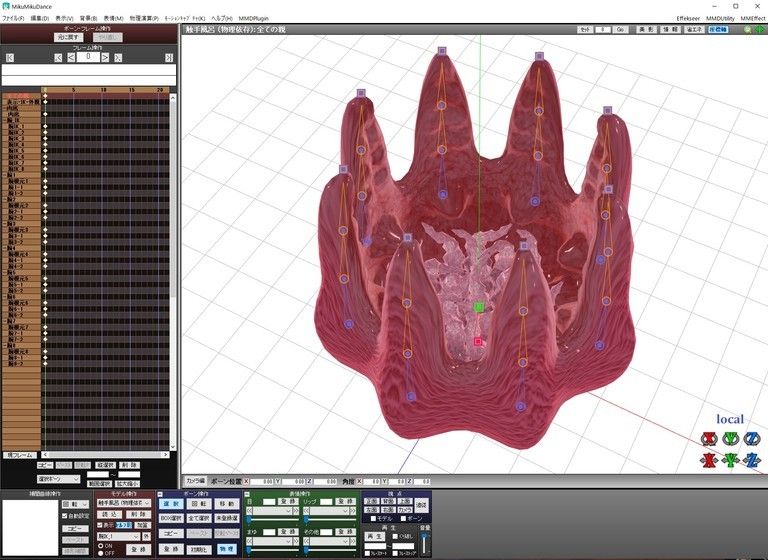The width and height of the screenshot is (768, 560).
Task: Click the select-all bones button
Action: click(199, 518)
